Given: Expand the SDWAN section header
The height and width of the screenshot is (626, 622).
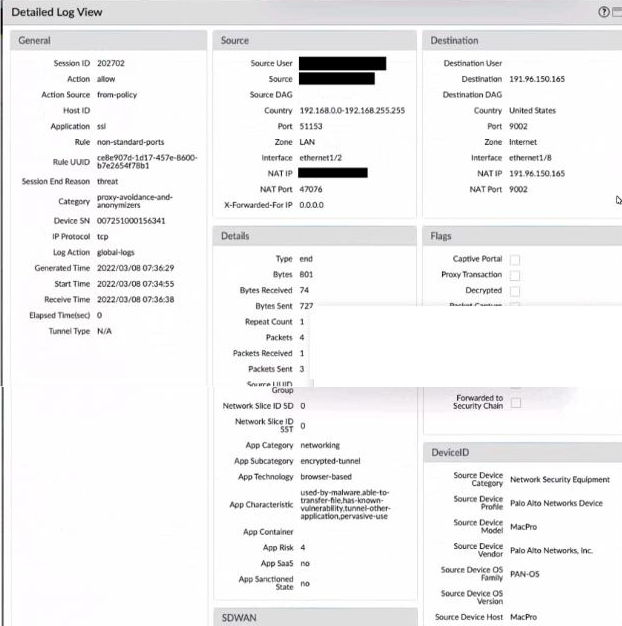Looking at the screenshot, I should [315, 617].
